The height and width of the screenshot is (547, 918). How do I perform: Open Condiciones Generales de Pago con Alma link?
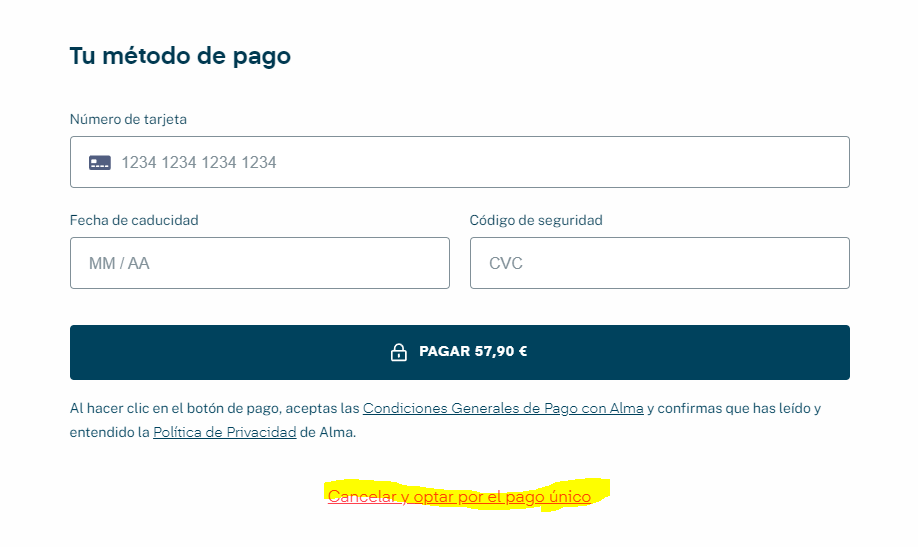[503, 409]
